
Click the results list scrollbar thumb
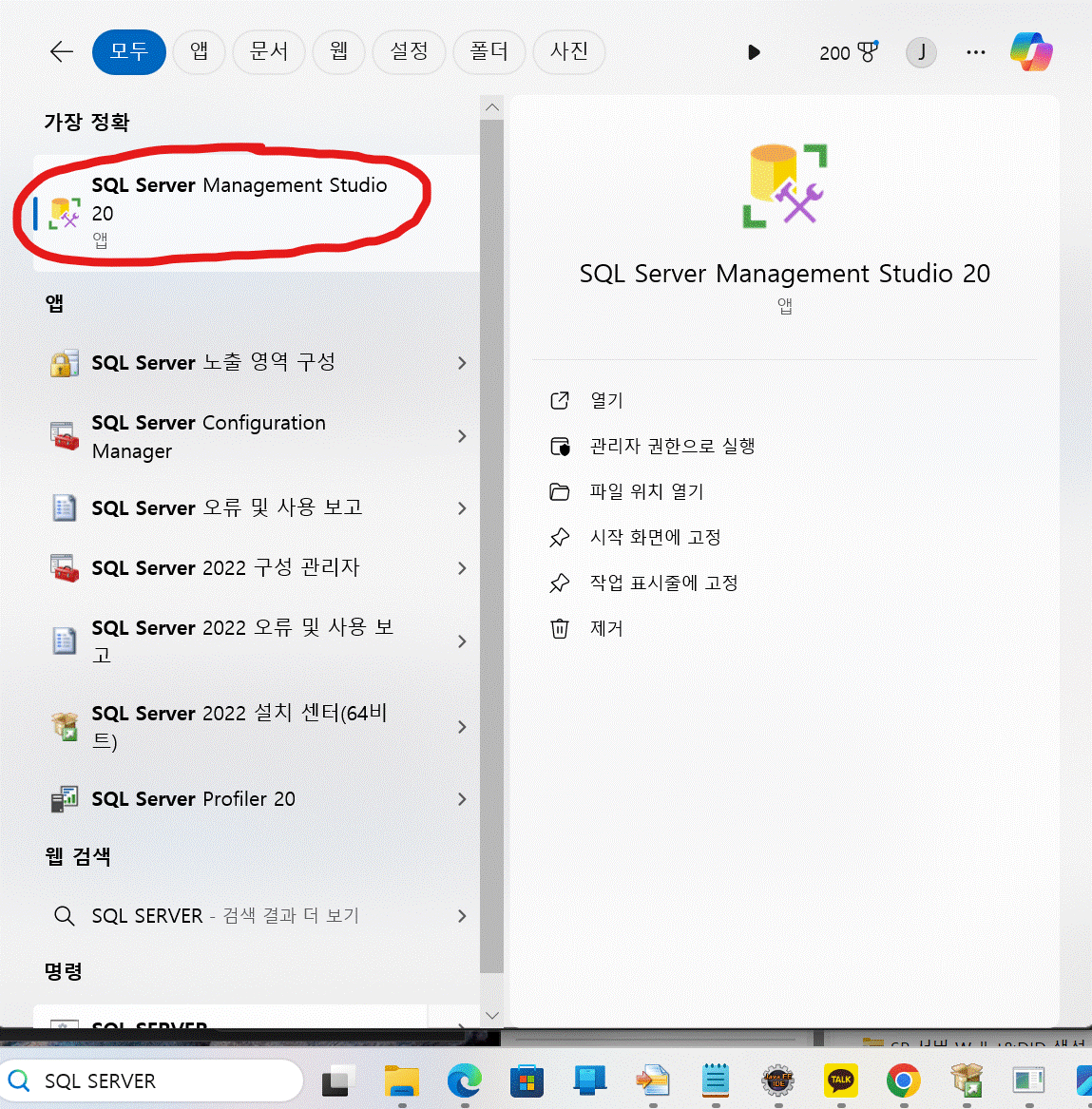click(491, 546)
